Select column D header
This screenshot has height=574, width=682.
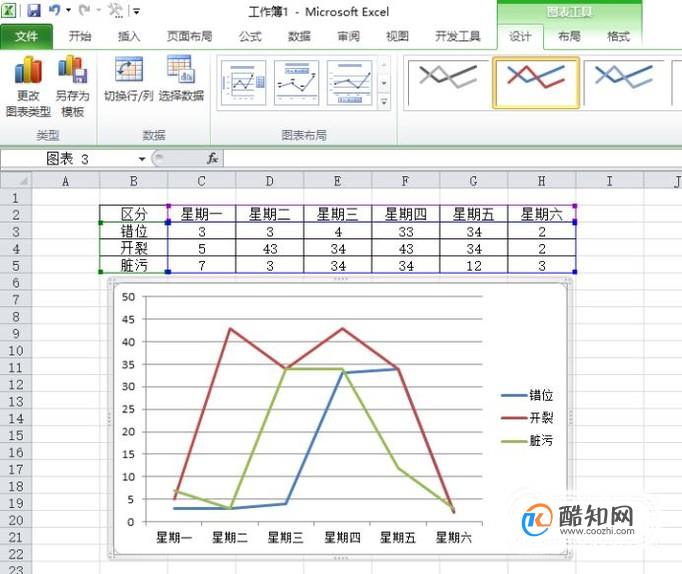coord(270,180)
